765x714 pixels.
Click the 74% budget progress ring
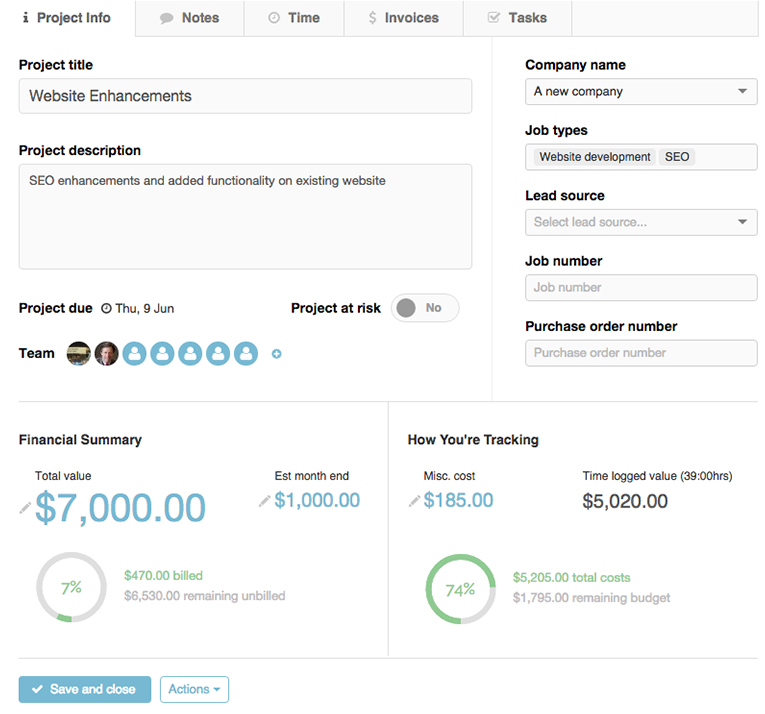click(461, 589)
